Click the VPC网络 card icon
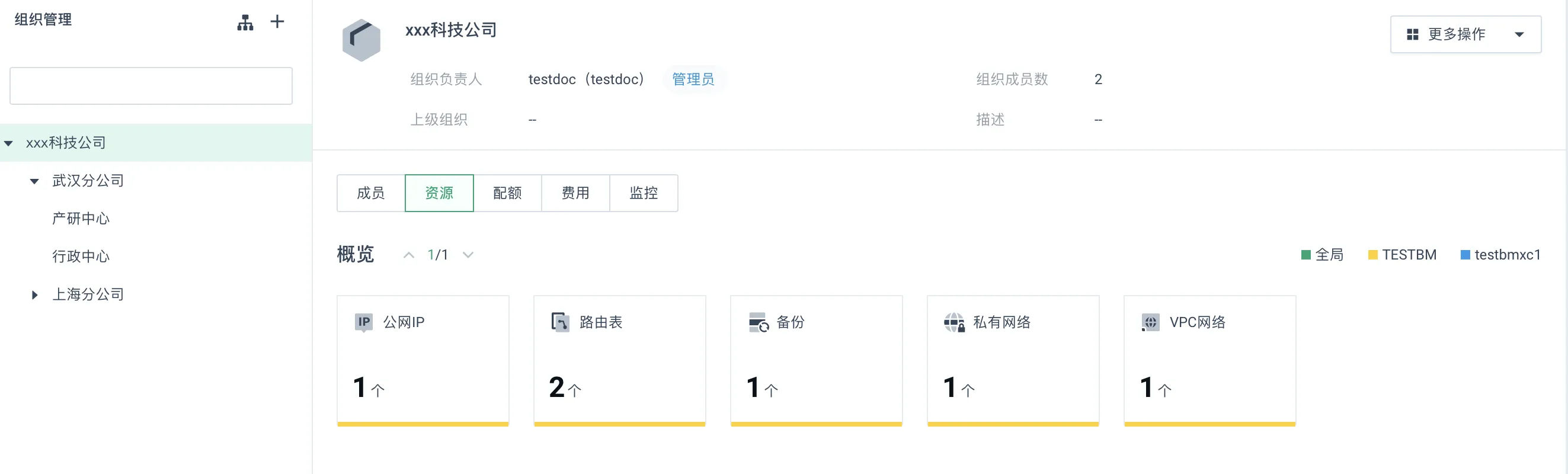The width and height of the screenshot is (1568, 474). click(x=1150, y=322)
